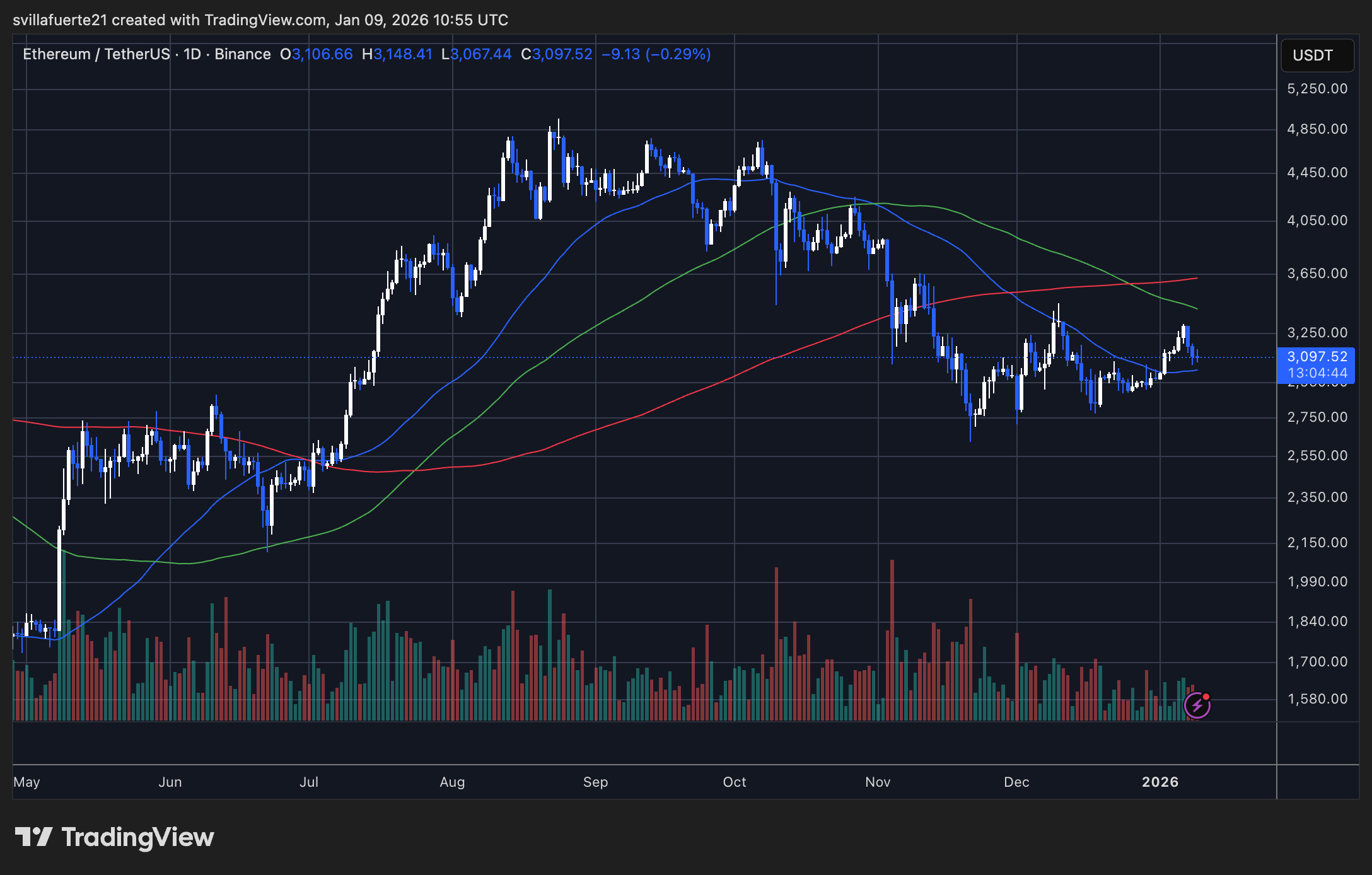Click the candle countdown timer 13:04:44
Screen dimensions: 1372x875
pos(1317,373)
